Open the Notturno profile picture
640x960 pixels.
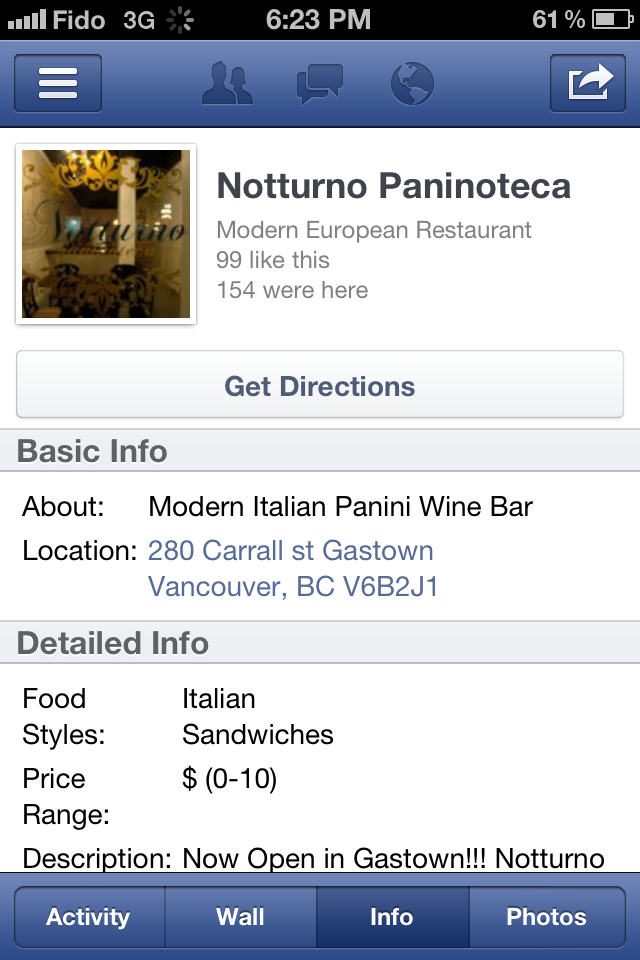click(x=106, y=234)
